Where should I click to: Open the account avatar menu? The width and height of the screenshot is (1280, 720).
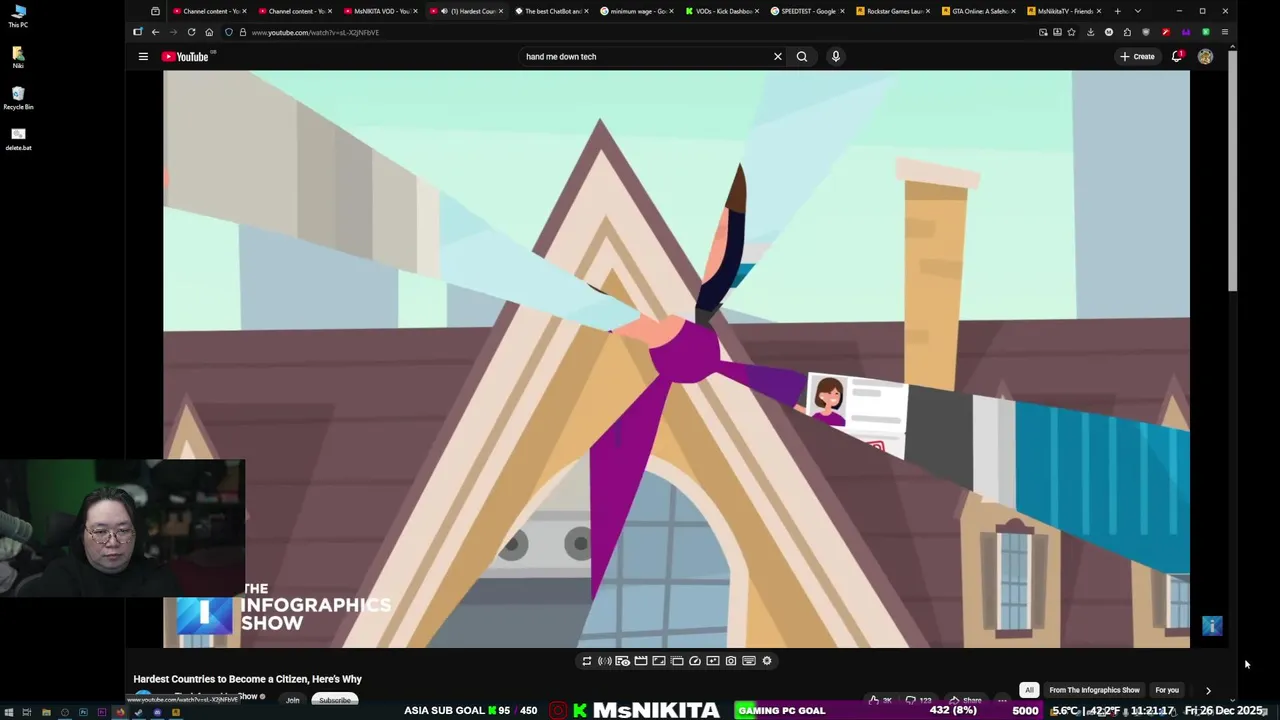[1205, 57]
